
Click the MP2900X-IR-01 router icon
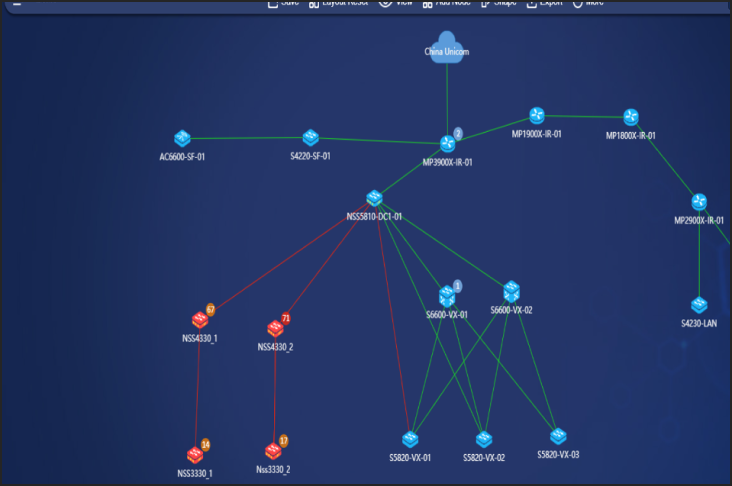pyautogui.click(x=699, y=202)
